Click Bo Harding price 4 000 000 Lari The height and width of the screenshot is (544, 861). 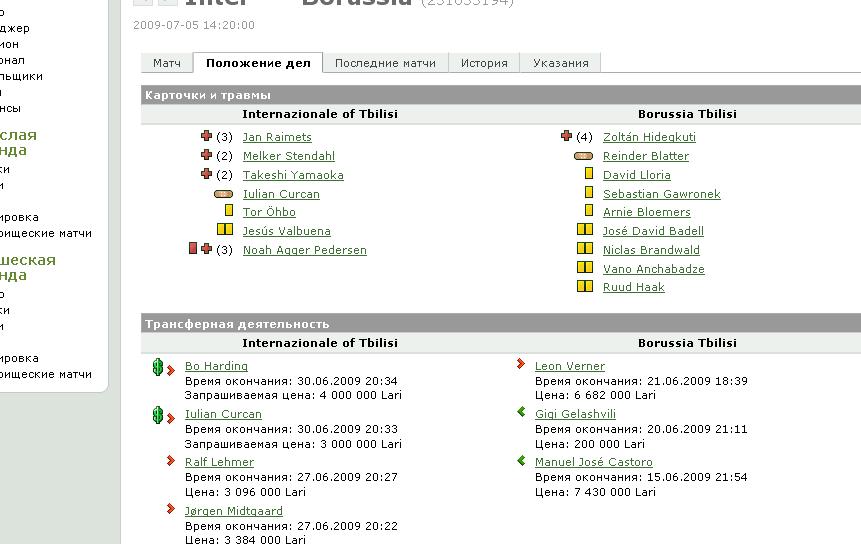coord(361,395)
